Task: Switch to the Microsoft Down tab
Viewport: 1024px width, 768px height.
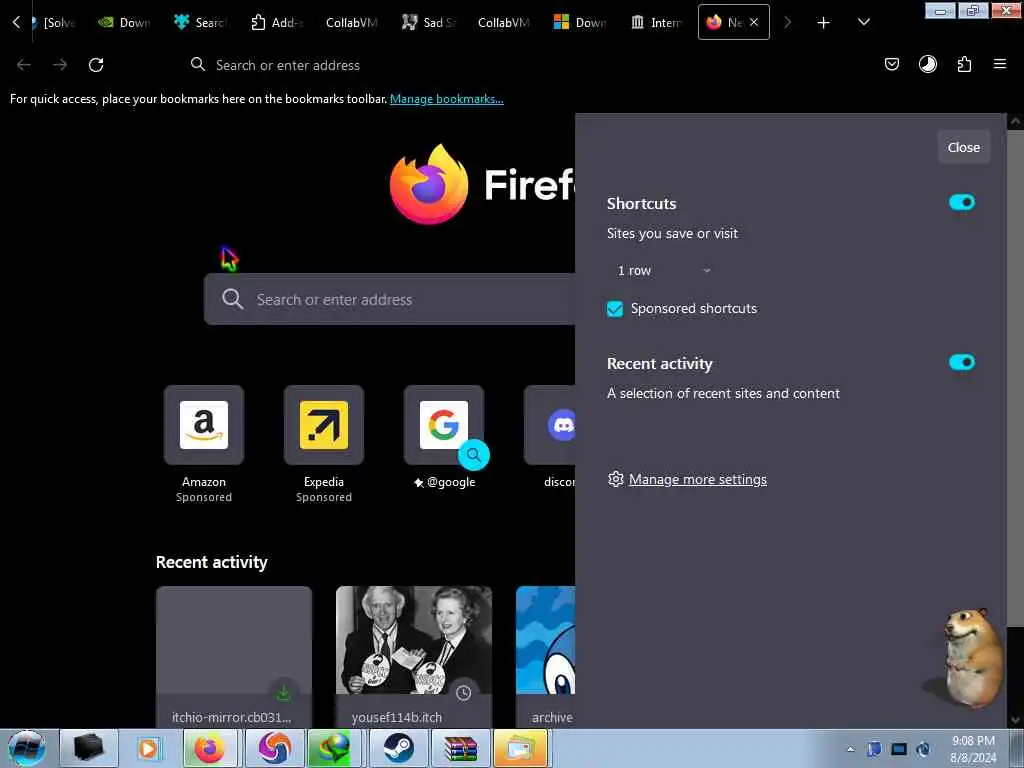Action: [x=580, y=22]
